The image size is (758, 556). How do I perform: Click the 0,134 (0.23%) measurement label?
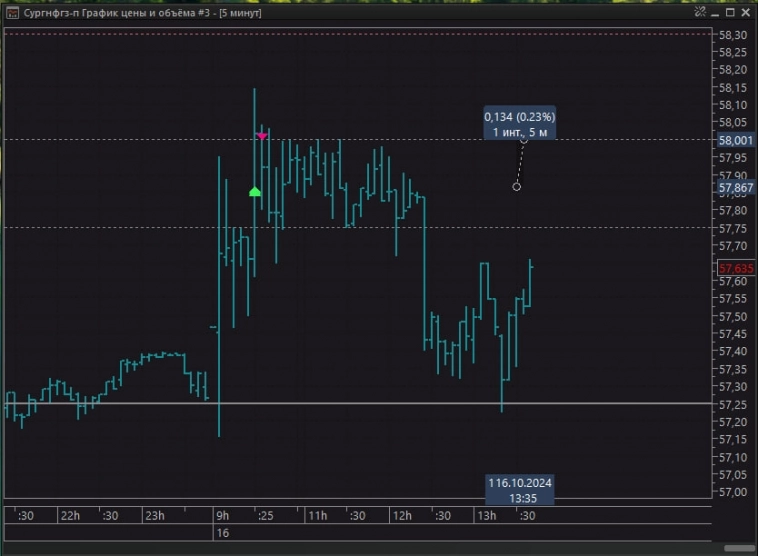click(x=520, y=124)
